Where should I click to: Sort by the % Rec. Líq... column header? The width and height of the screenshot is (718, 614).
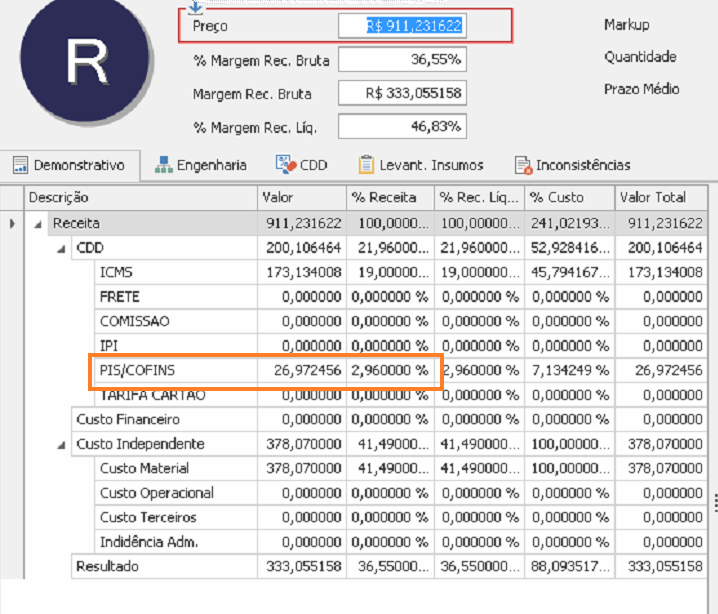coord(479,198)
